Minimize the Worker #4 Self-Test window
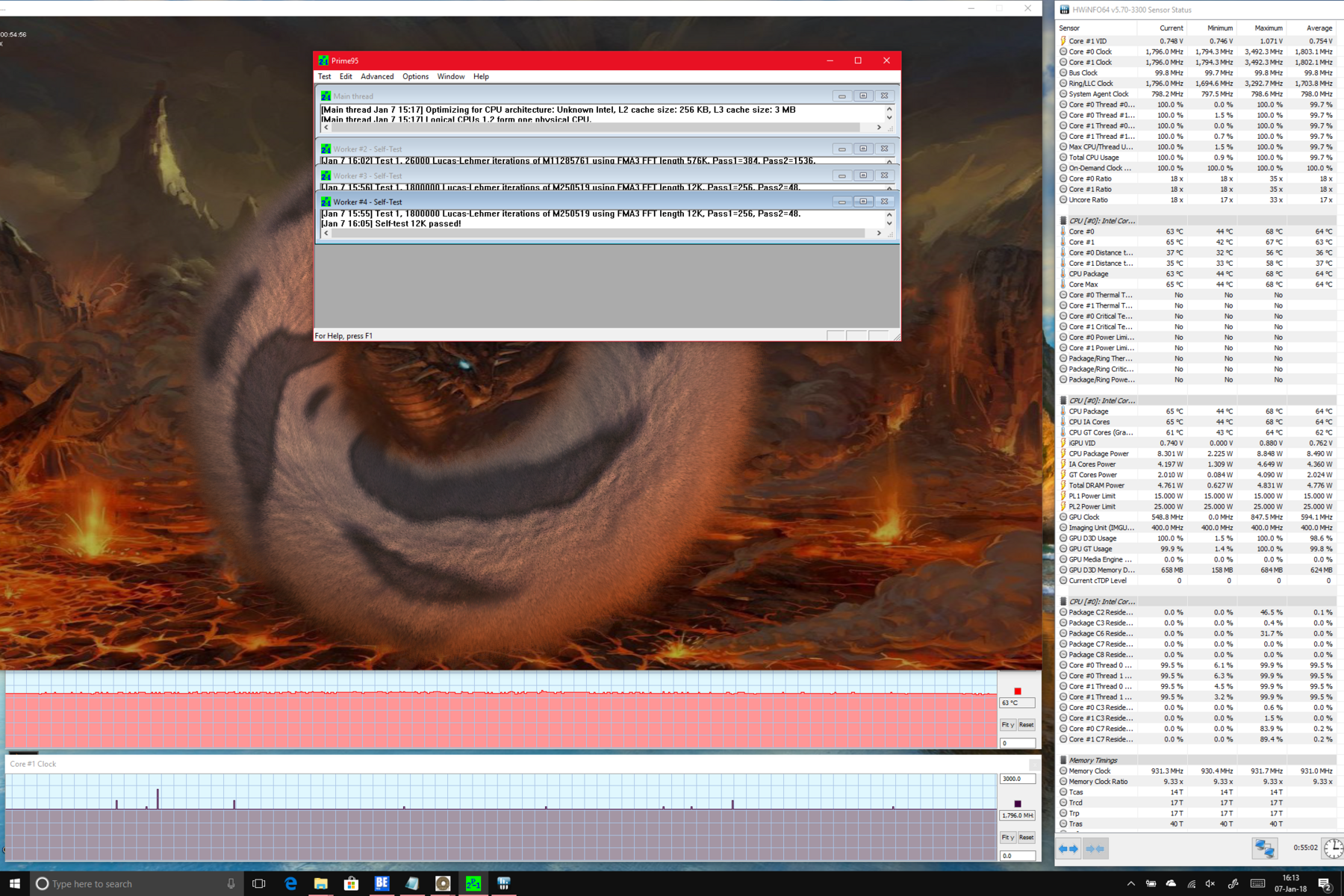1344x896 pixels. point(842,202)
